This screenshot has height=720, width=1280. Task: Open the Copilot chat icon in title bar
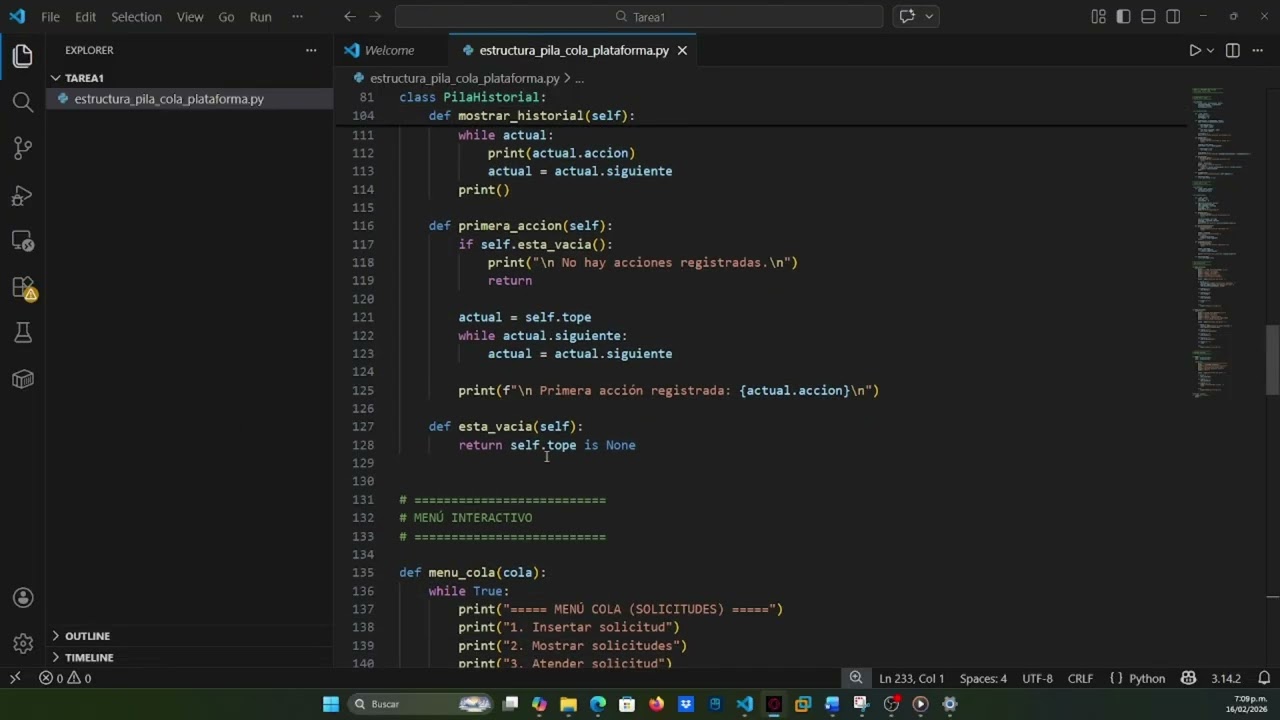tap(907, 16)
